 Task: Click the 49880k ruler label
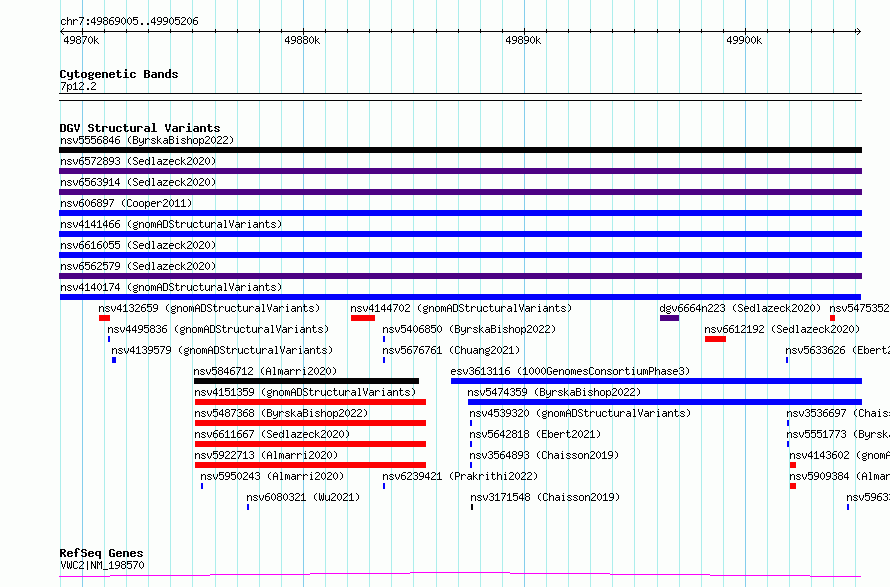point(302,40)
